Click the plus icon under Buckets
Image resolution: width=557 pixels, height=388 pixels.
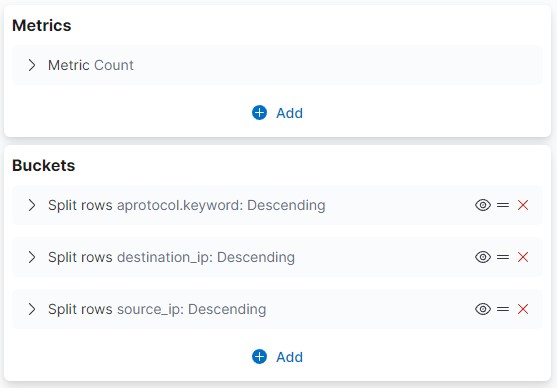click(259, 357)
